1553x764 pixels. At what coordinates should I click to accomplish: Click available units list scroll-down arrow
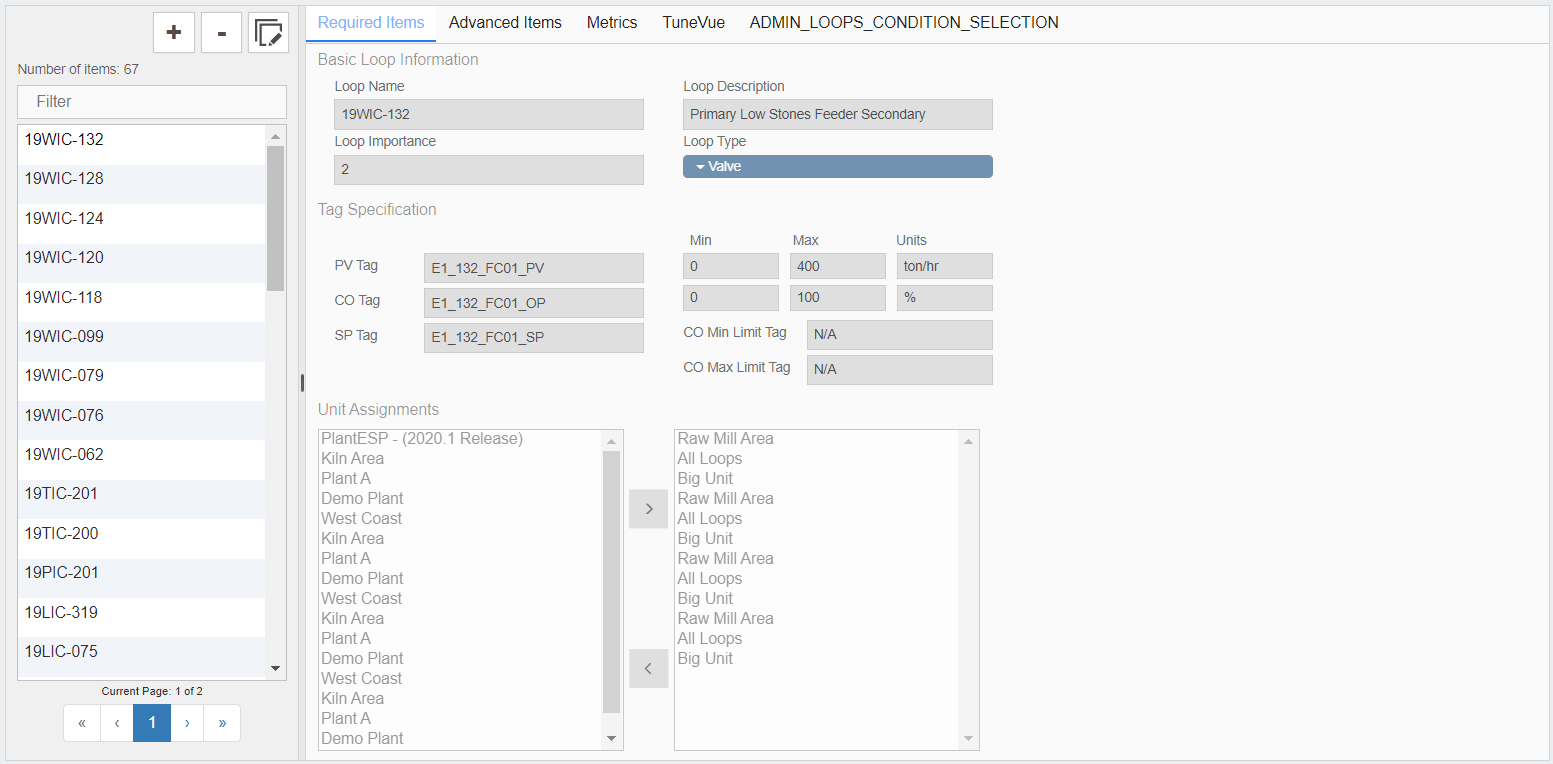[x=612, y=738]
